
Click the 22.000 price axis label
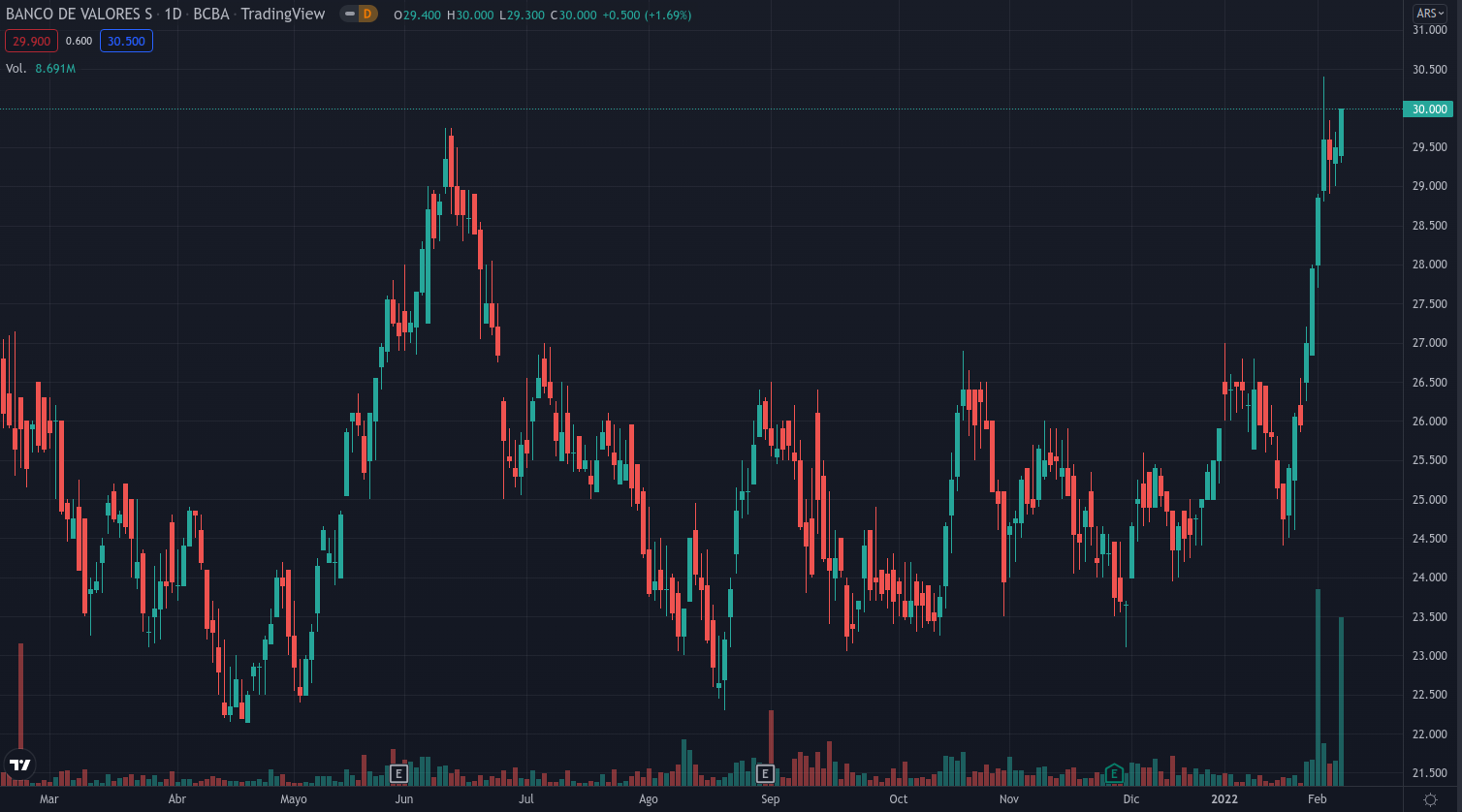(x=1430, y=734)
